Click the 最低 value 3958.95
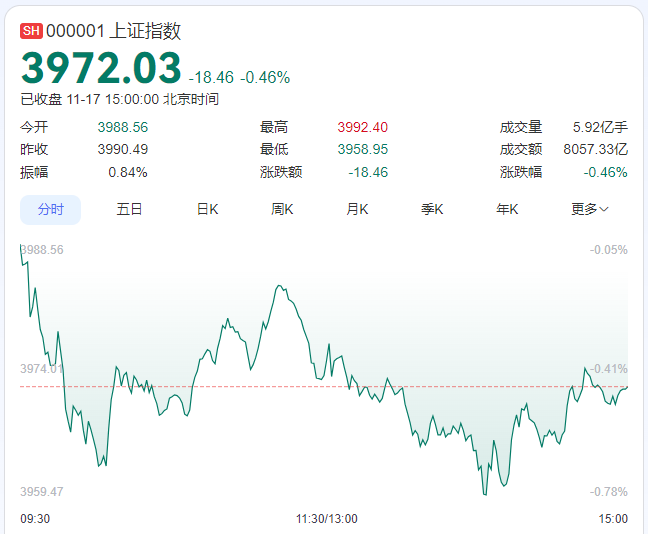 point(362,149)
